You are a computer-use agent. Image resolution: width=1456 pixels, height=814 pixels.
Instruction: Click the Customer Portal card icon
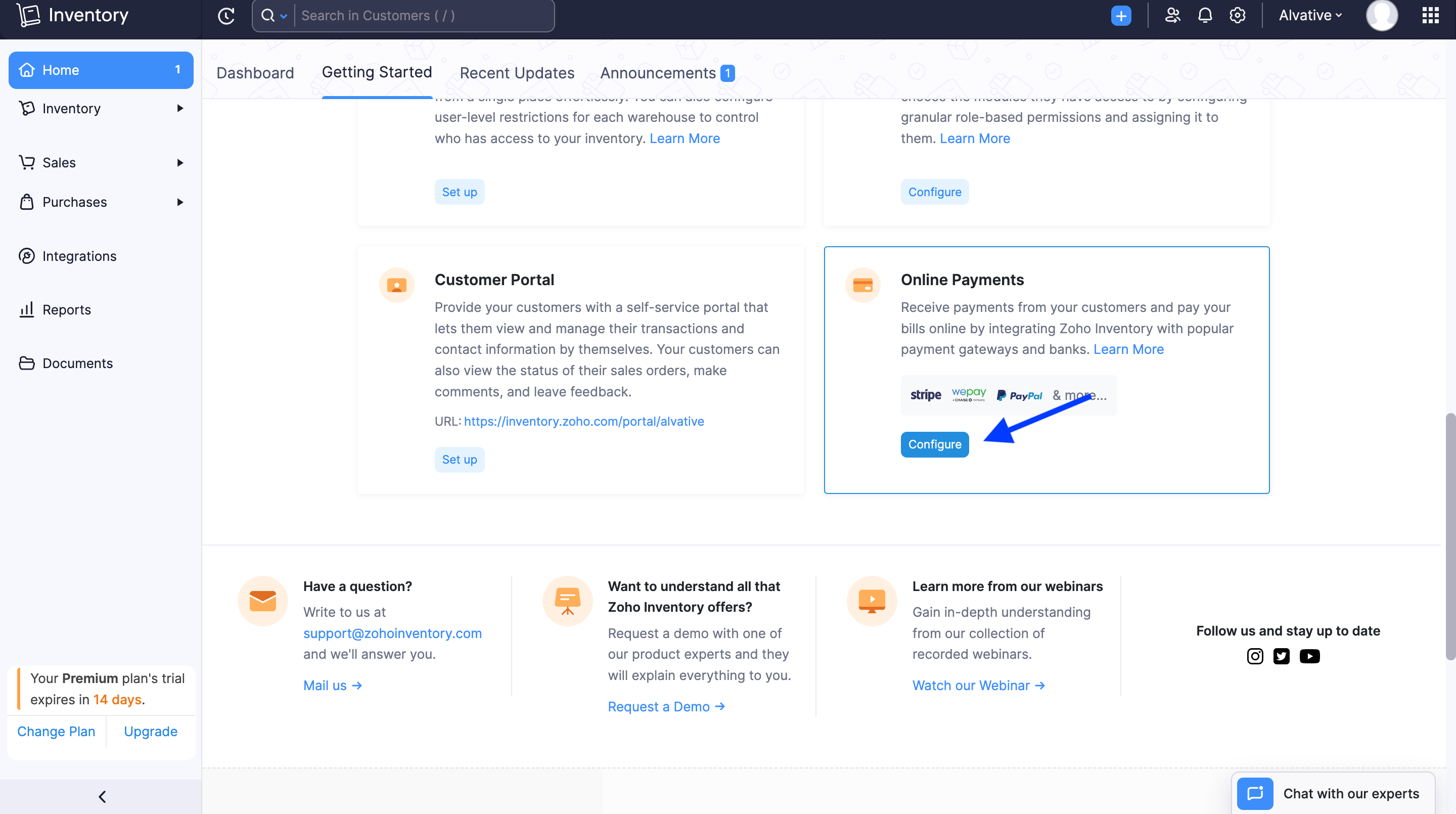coord(397,285)
